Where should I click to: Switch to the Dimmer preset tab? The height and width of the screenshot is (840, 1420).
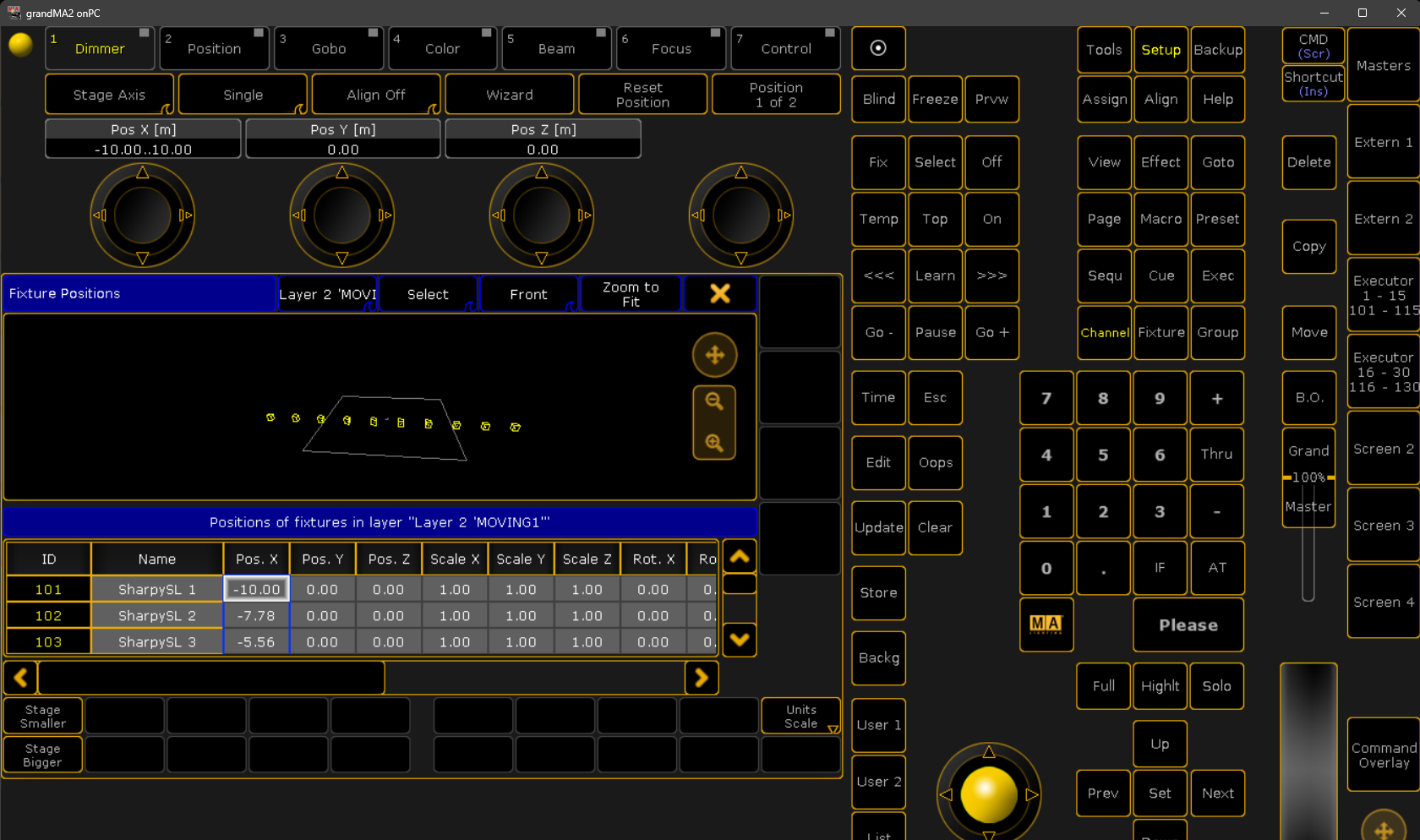(x=101, y=48)
